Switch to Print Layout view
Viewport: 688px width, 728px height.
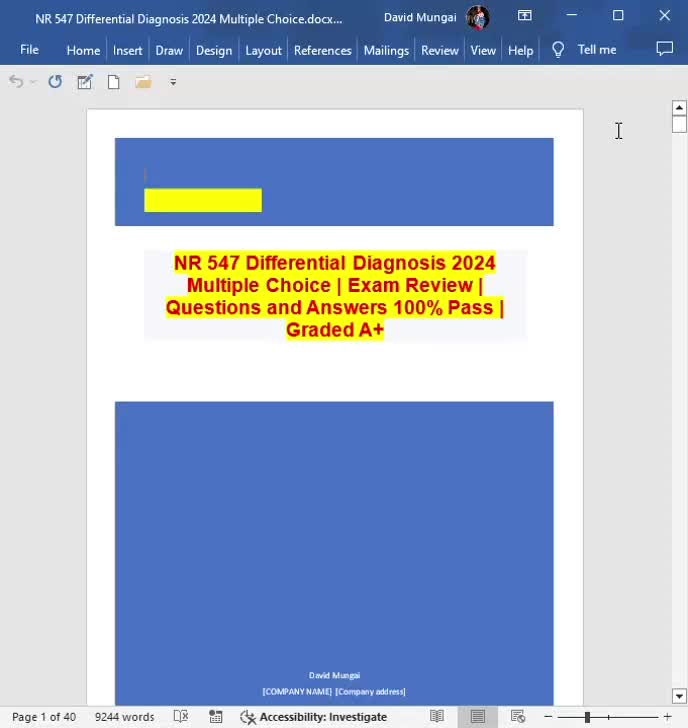tap(477, 716)
